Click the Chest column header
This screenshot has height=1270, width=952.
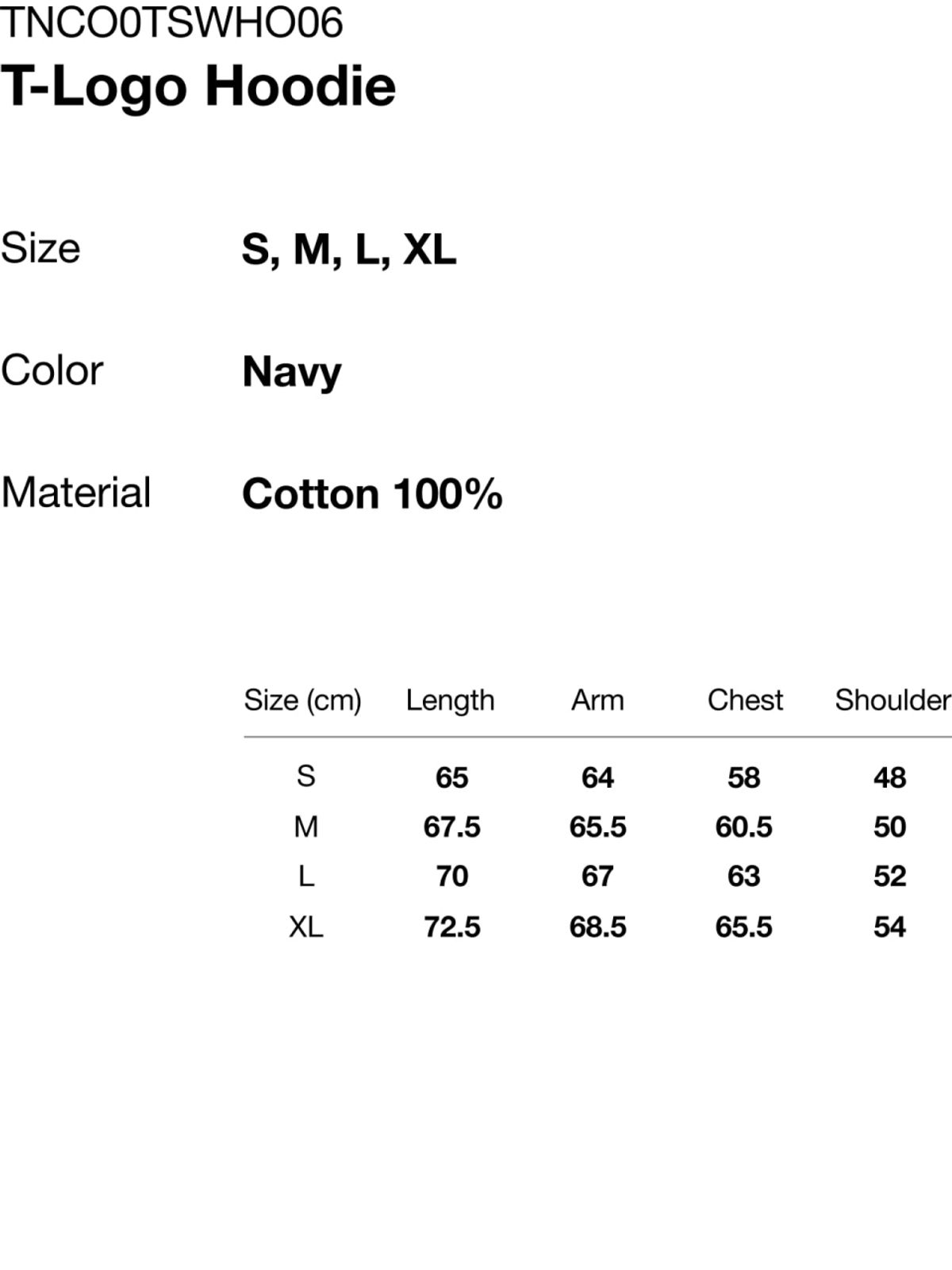745,700
